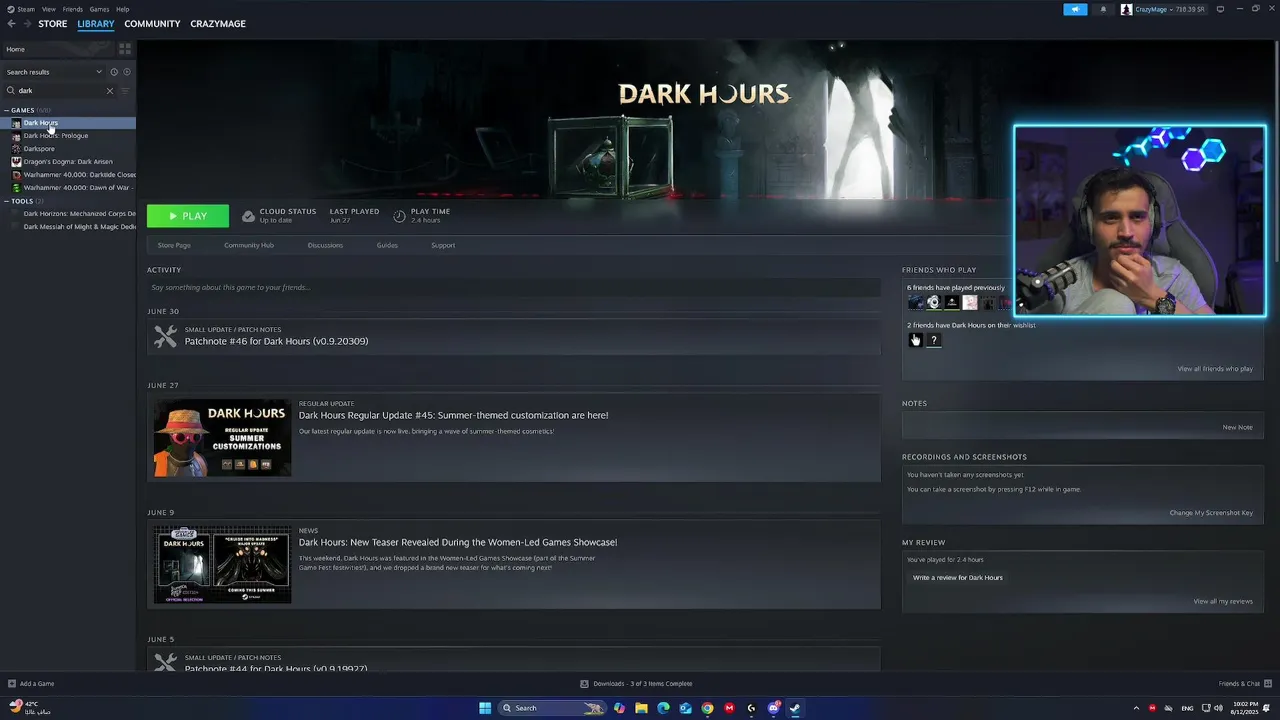Open the Store Page link for Dark Hours

pos(174,245)
